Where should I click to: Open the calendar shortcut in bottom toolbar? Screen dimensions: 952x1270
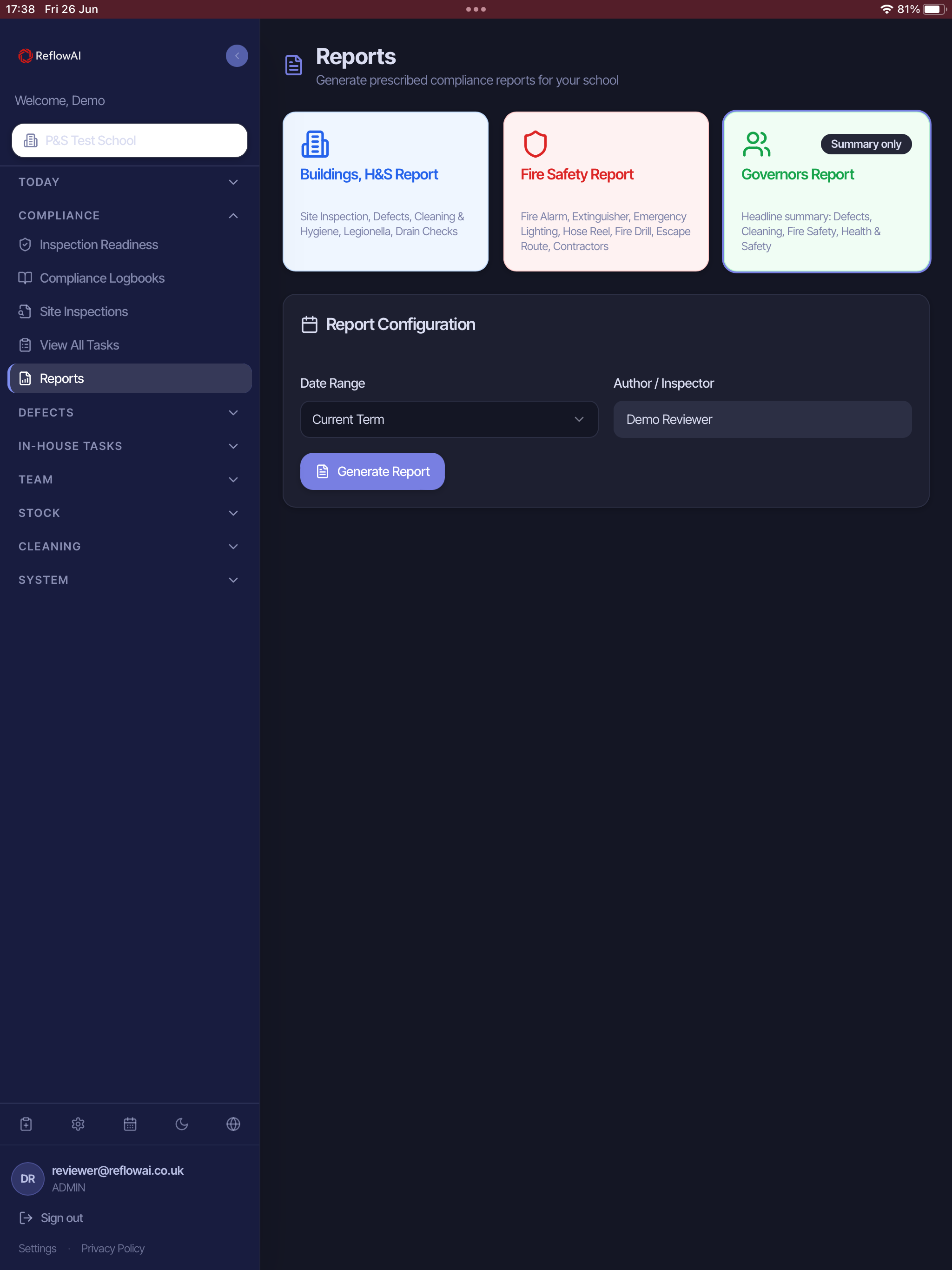click(130, 1124)
